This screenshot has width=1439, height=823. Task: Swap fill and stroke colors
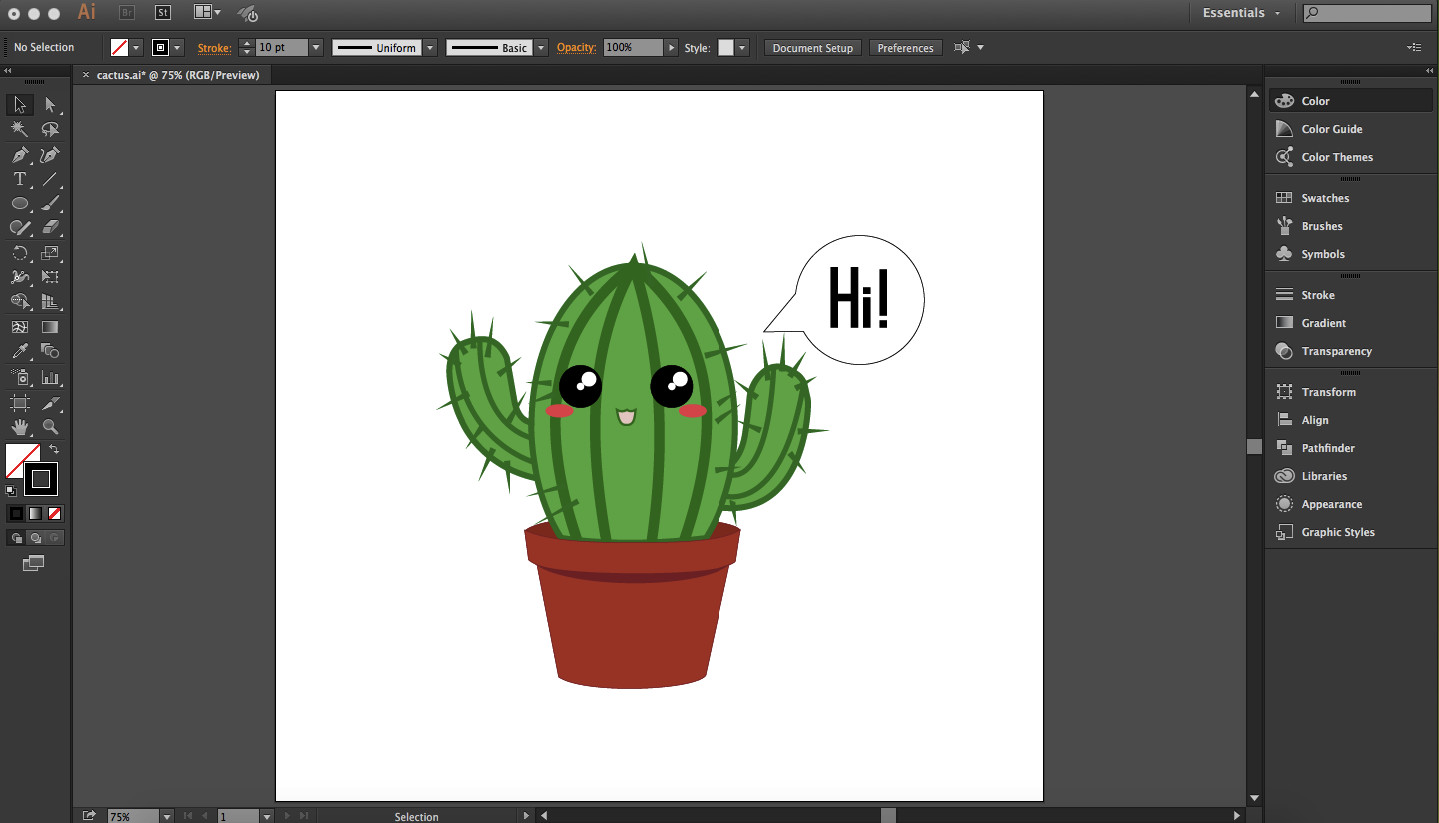[x=55, y=449]
